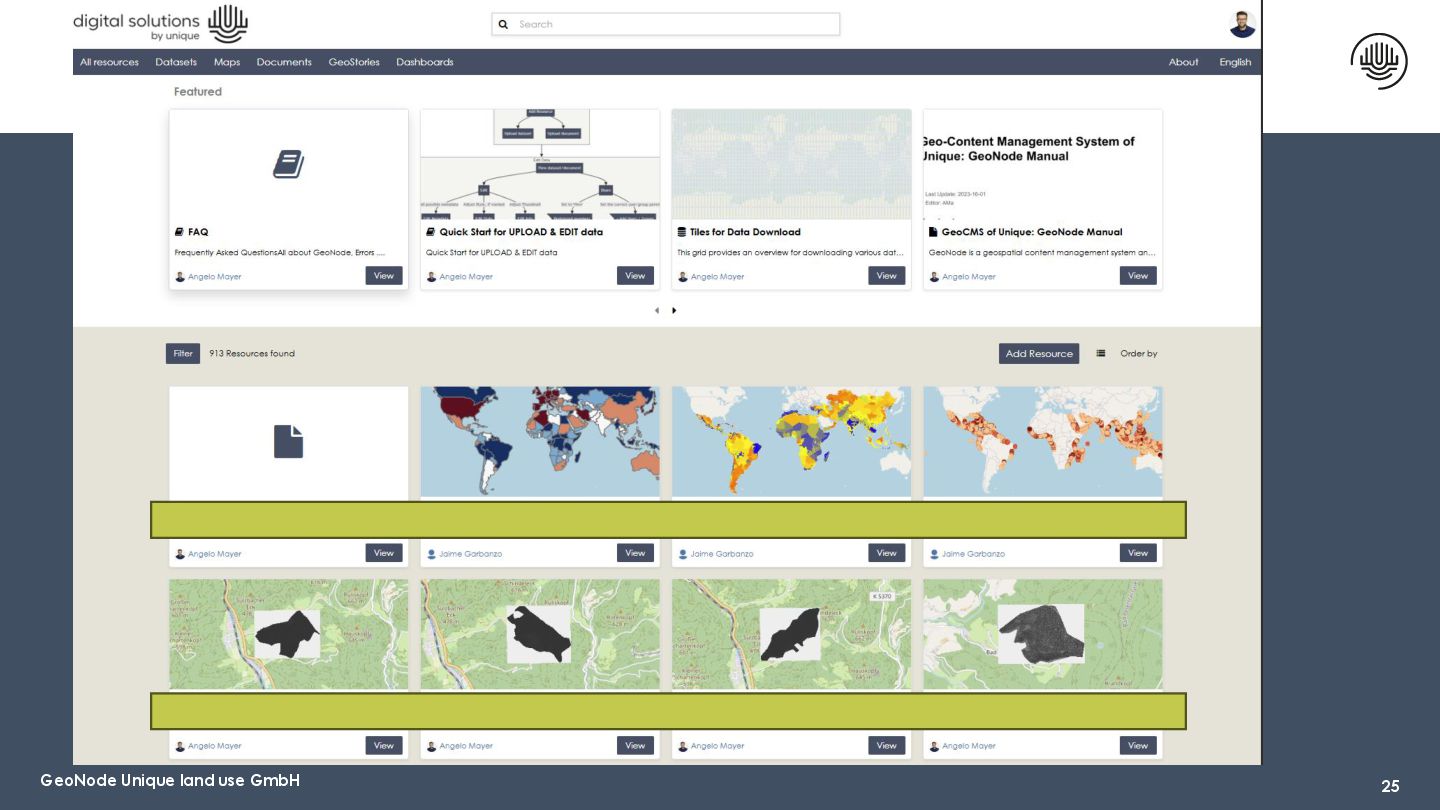Go to next featured carousel page
Viewport: 1440px width, 810px height.
tap(674, 310)
